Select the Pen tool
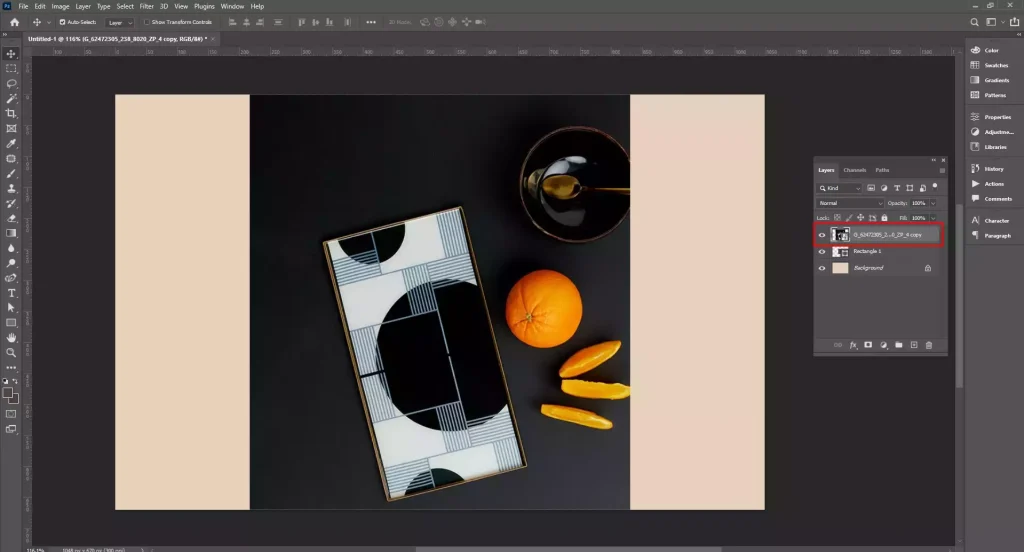 [x=11, y=278]
